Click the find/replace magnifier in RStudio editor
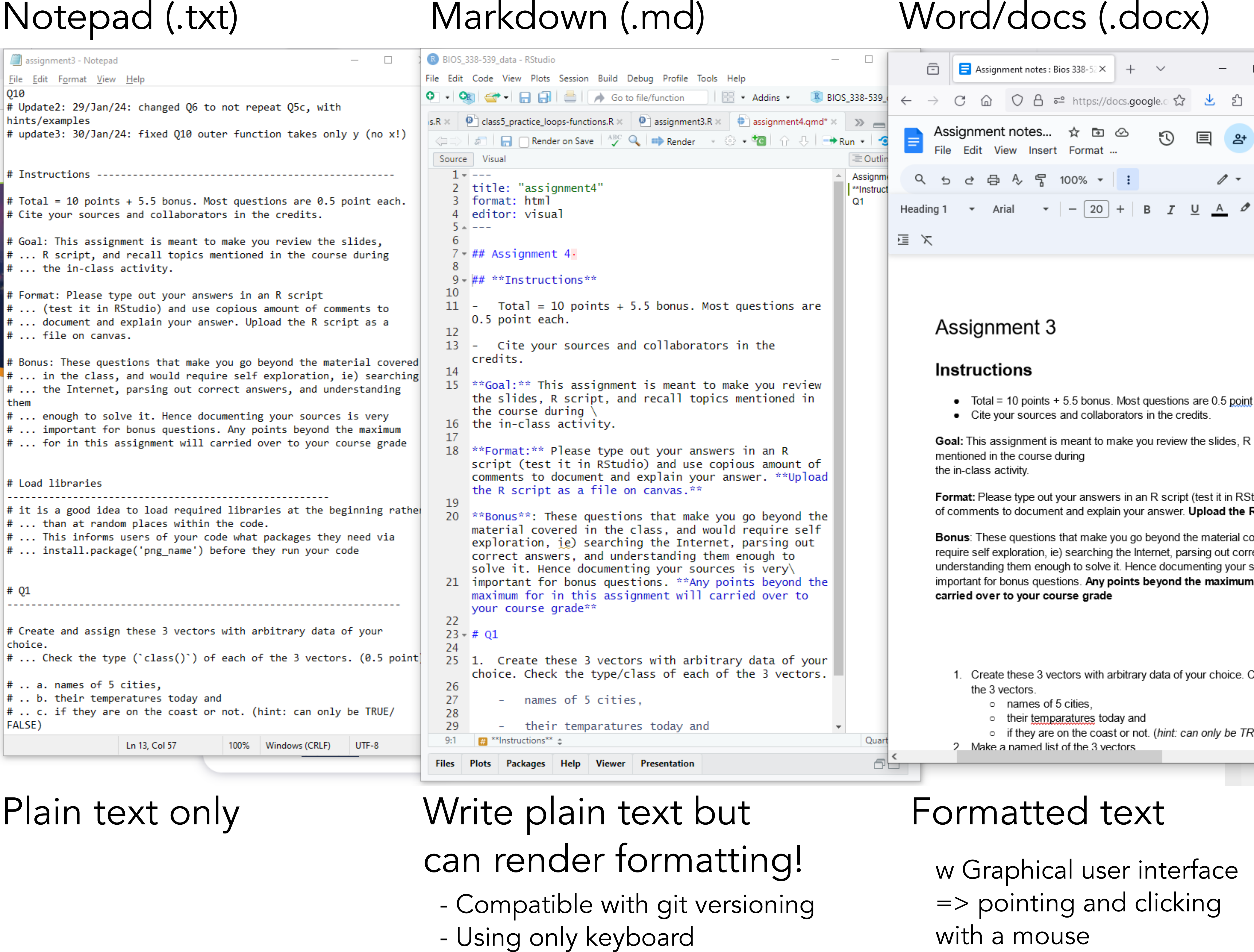 (634, 140)
